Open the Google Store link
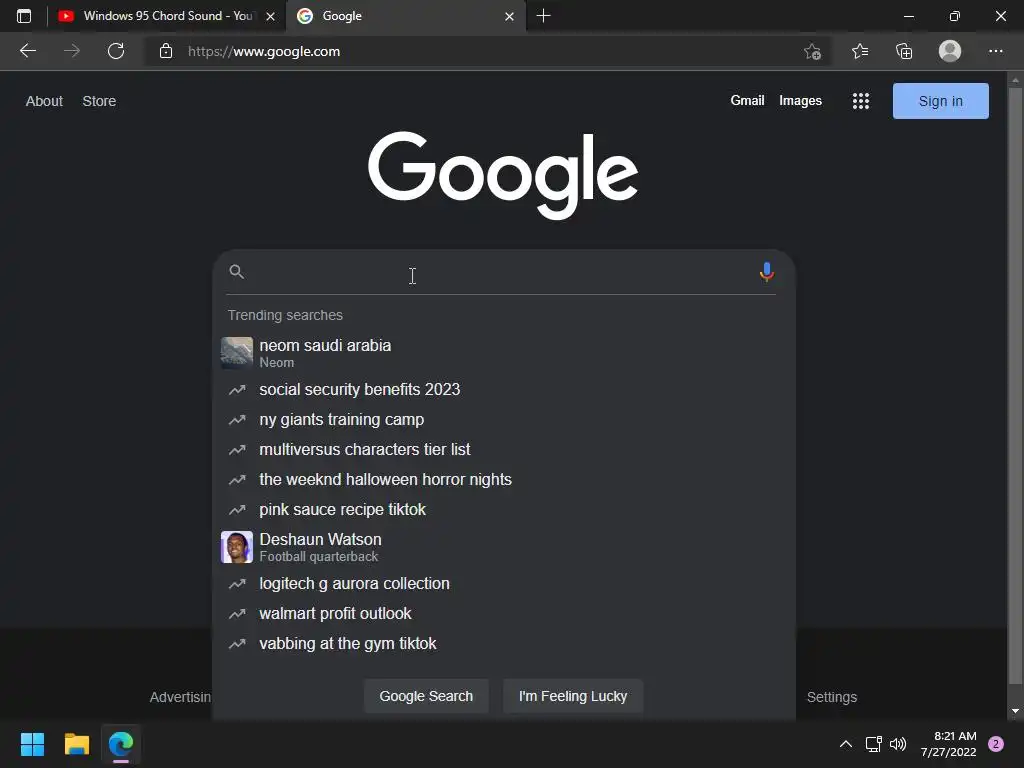This screenshot has height=768, width=1024. (x=99, y=101)
